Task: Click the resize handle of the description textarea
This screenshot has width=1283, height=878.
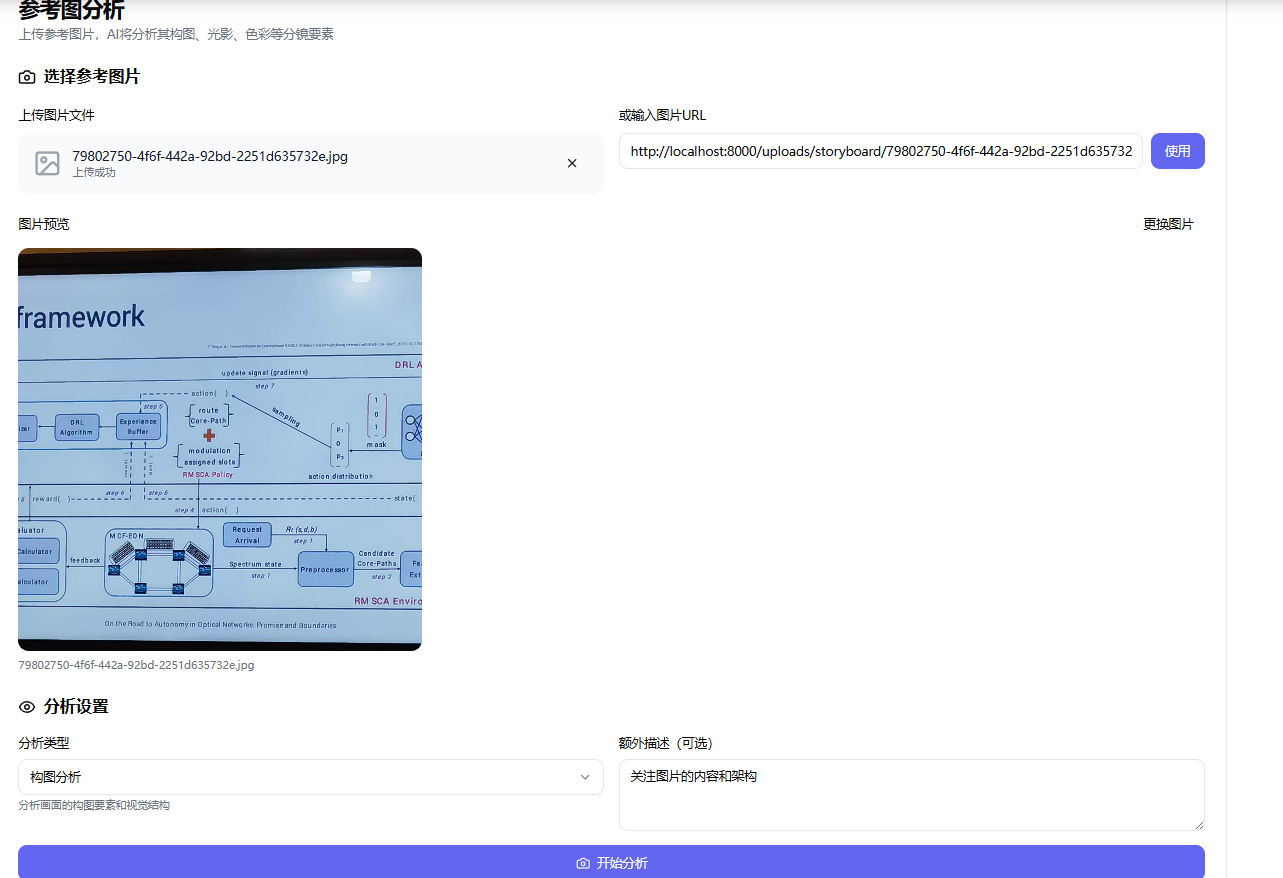Action: point(1198,824)
